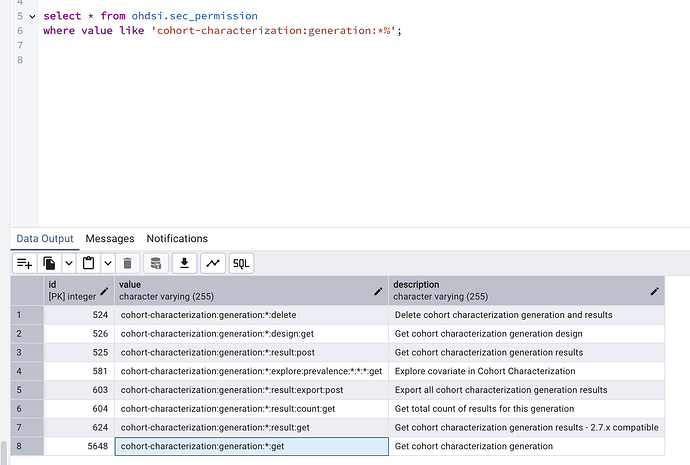Open the copy options dropdown arrow
The height and width of the screenshot is (465, 690).
(x=69, y=263)
